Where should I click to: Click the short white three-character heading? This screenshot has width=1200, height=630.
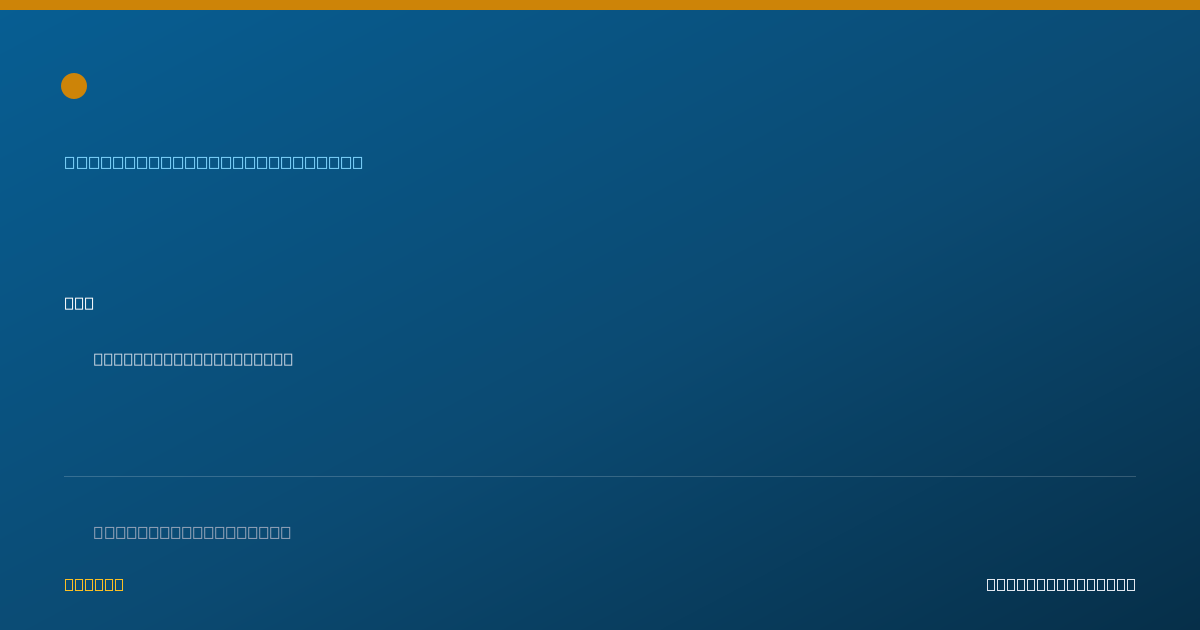click(79, 303)
